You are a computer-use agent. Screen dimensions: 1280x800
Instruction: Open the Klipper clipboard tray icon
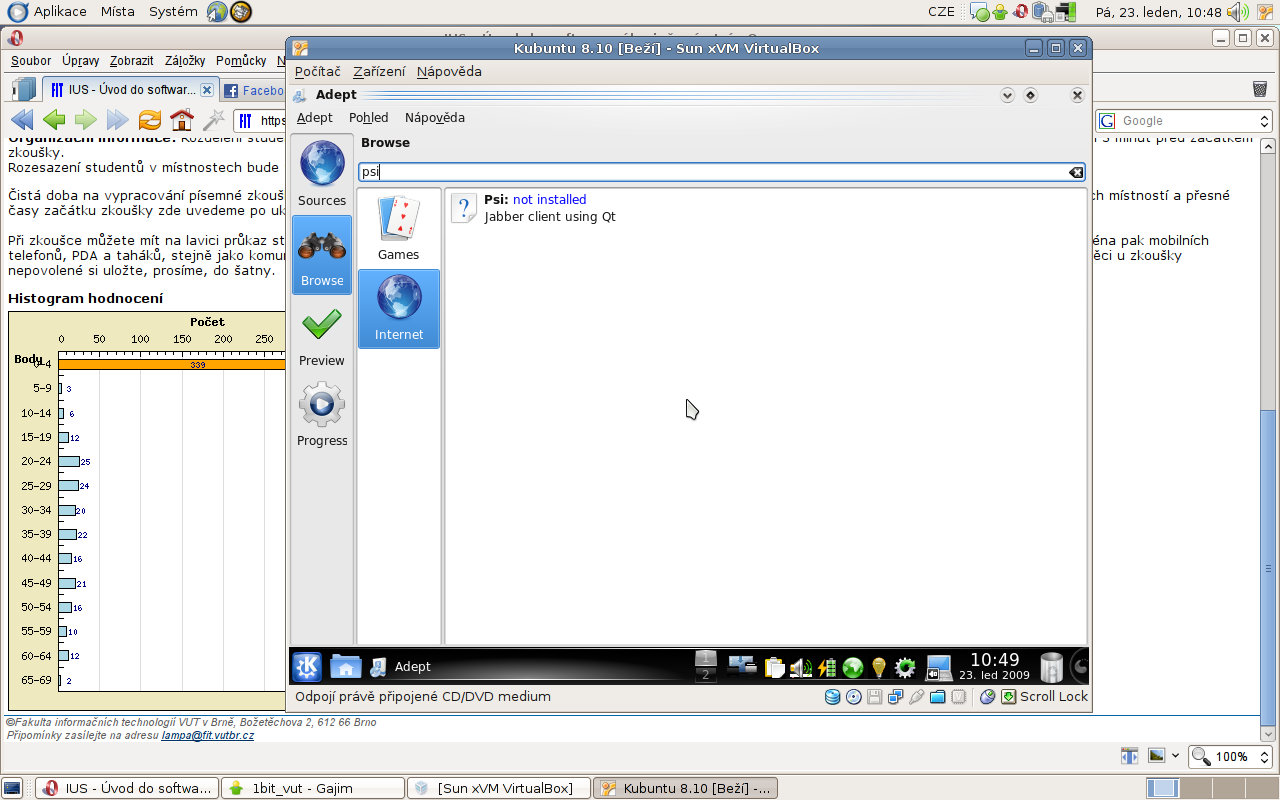[x=774, y=667]
